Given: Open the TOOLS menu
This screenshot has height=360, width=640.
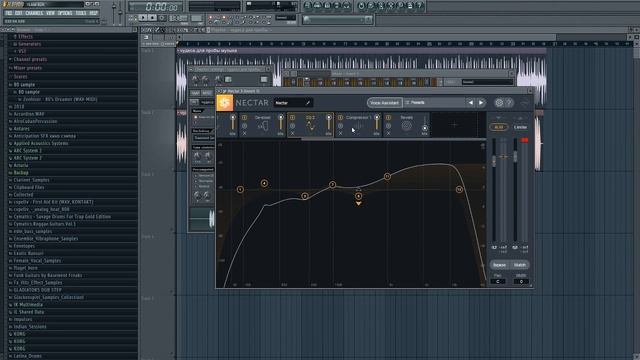Looking at the screenshot, I should pos(81,13).
